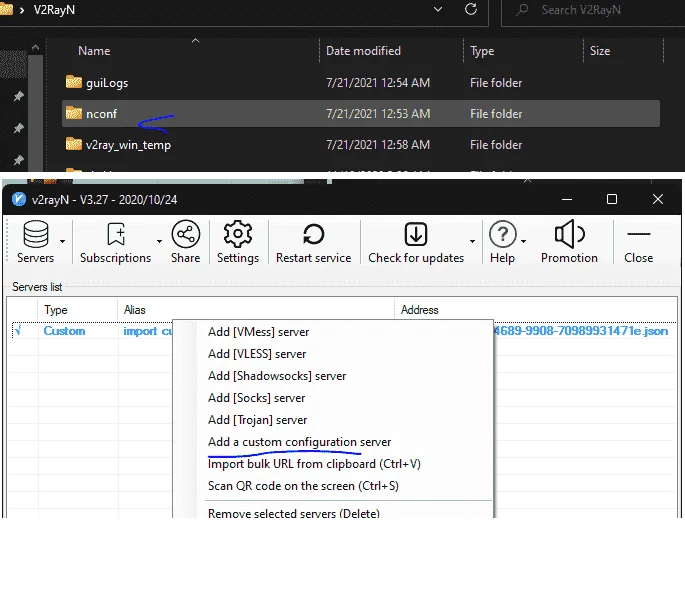Choose Add [VLESS] server
Screen dimensions: 685x592
click(257, 354)
